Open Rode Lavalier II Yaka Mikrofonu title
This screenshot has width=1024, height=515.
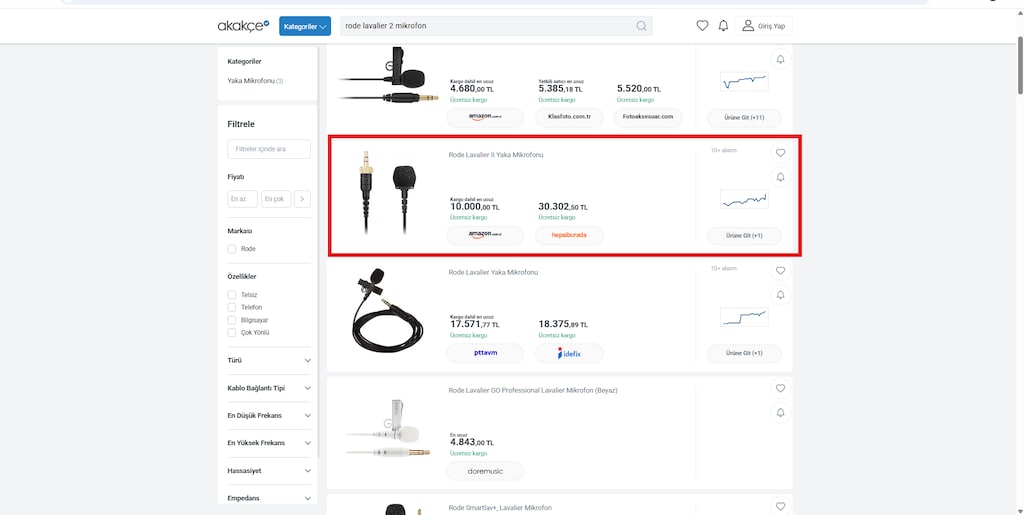[496, 155]
